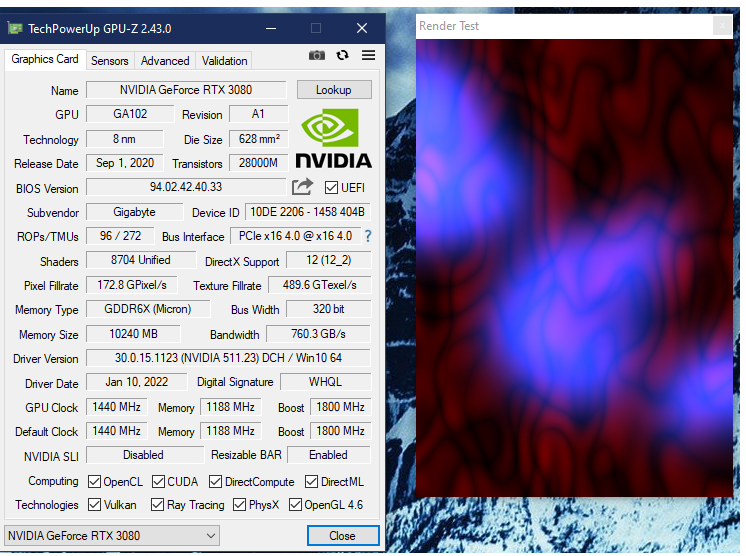Toggle the Ray Tracing checkbox
Image resolution: width=746 pixels, height=556 pixels.
[x=157, y=505]
